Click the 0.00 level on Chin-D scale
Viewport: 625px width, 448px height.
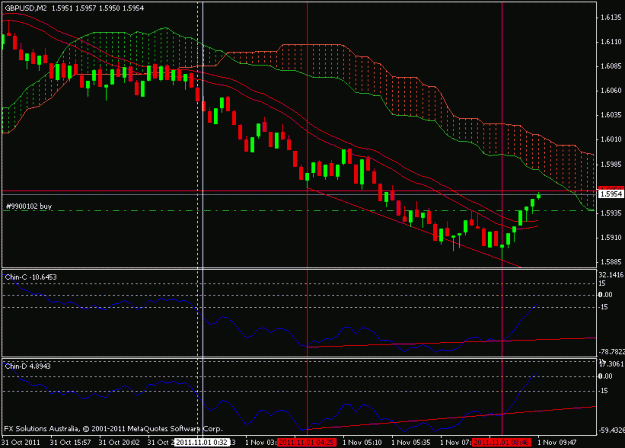coord(605,376)
